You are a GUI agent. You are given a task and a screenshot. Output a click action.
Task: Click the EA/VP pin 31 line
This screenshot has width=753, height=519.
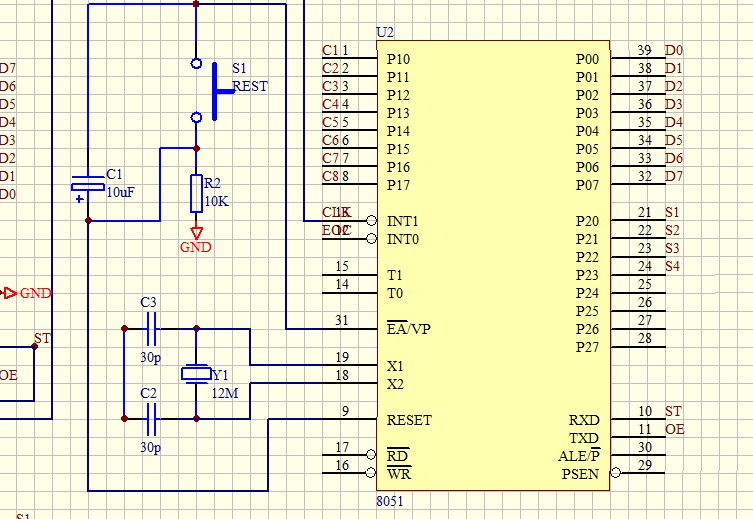349,329
